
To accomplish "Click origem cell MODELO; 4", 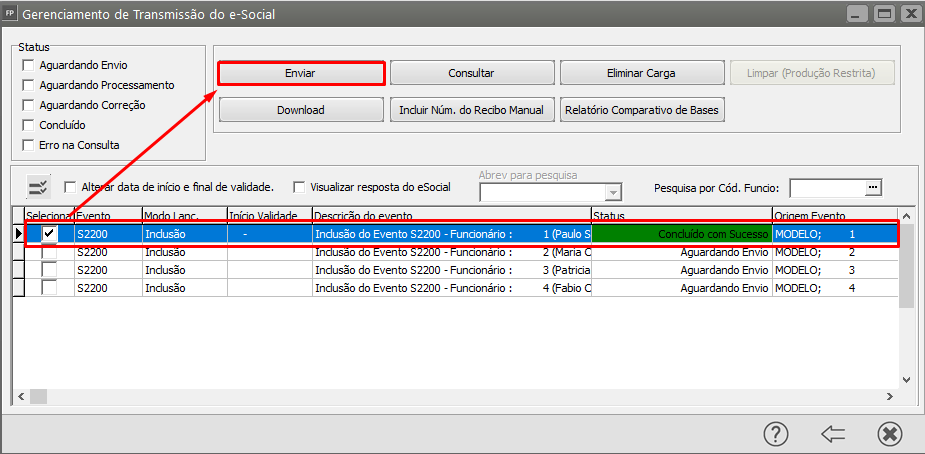I will (x=835, y=288).
